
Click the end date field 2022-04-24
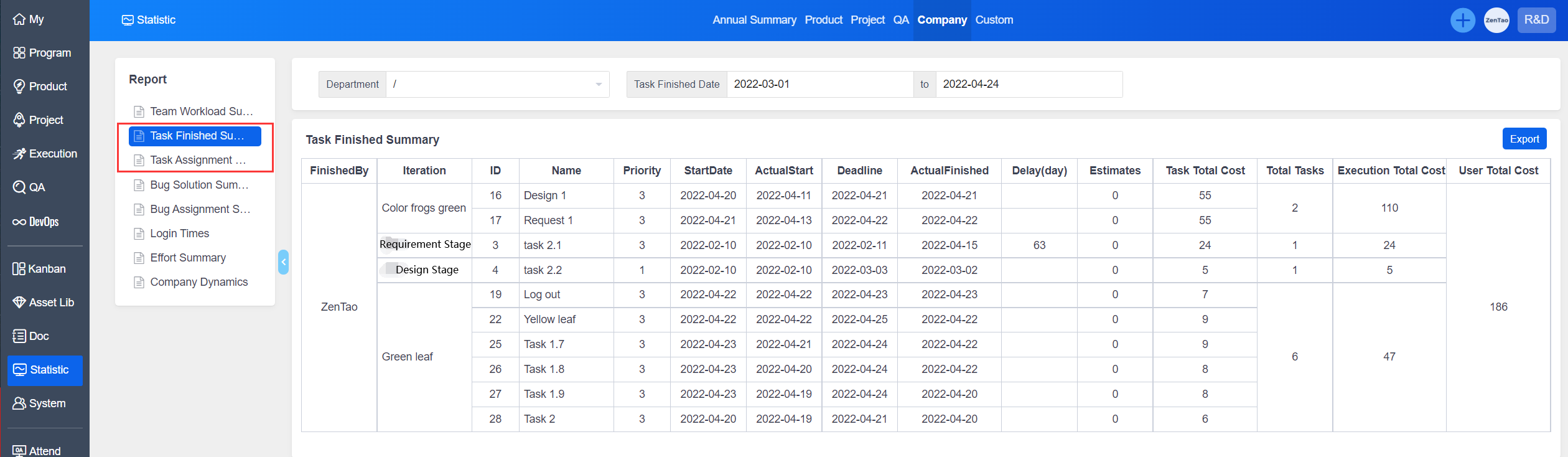tap(1028, 85)
